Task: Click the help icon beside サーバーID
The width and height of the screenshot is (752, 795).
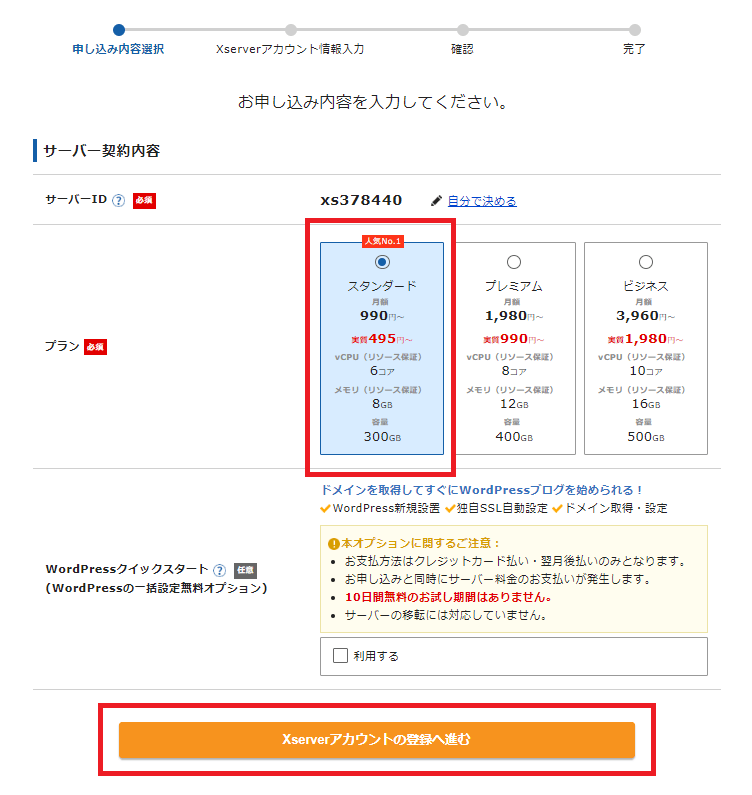Action: 118,201
